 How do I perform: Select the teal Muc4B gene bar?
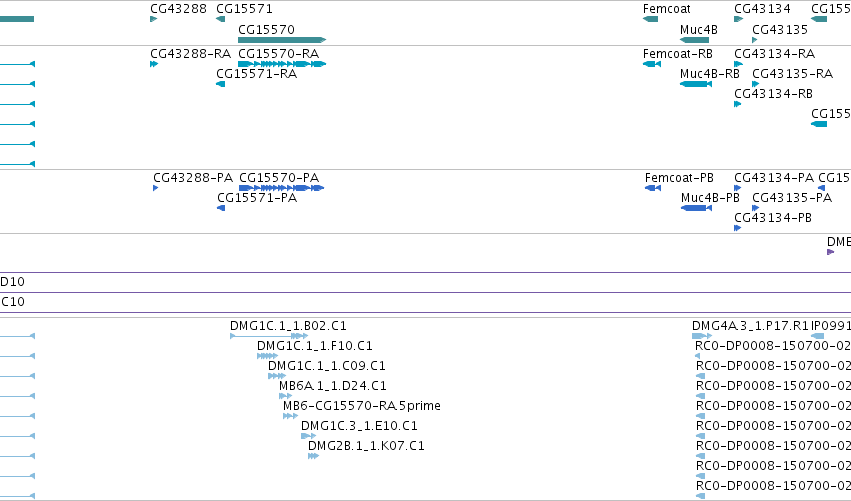694,40
